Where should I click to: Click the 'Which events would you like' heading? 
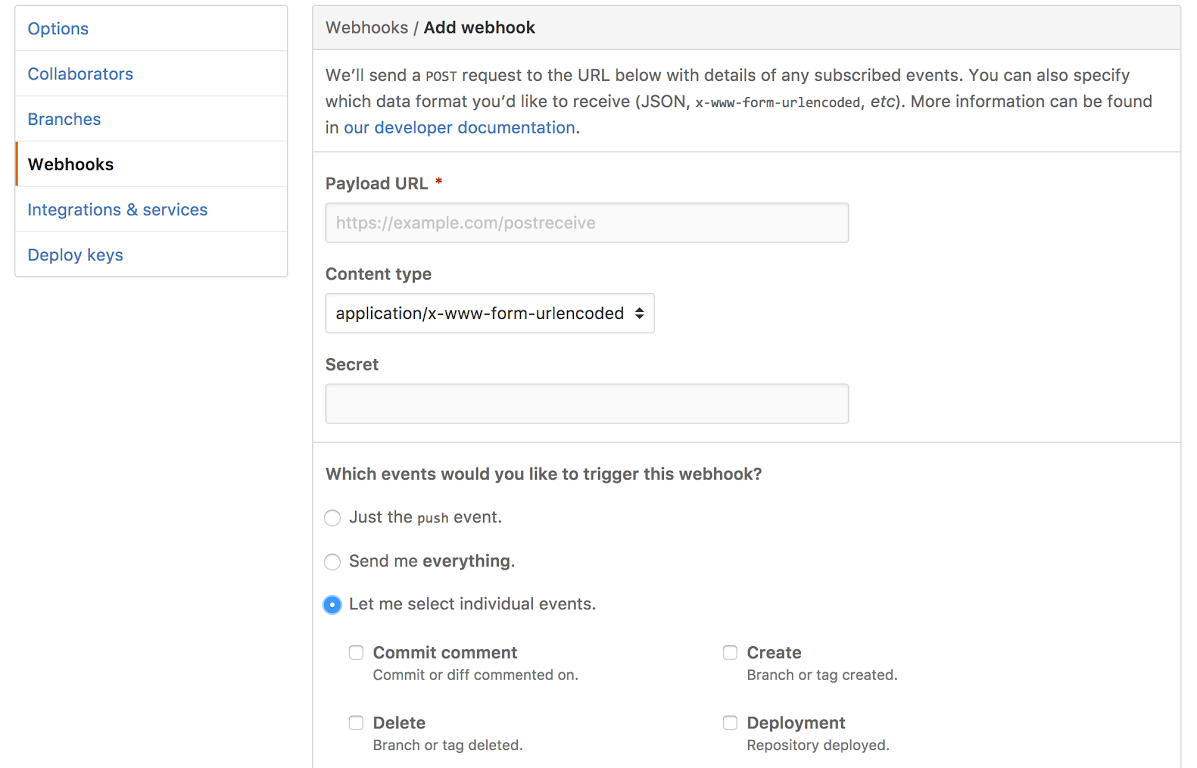tap(544, 474)
